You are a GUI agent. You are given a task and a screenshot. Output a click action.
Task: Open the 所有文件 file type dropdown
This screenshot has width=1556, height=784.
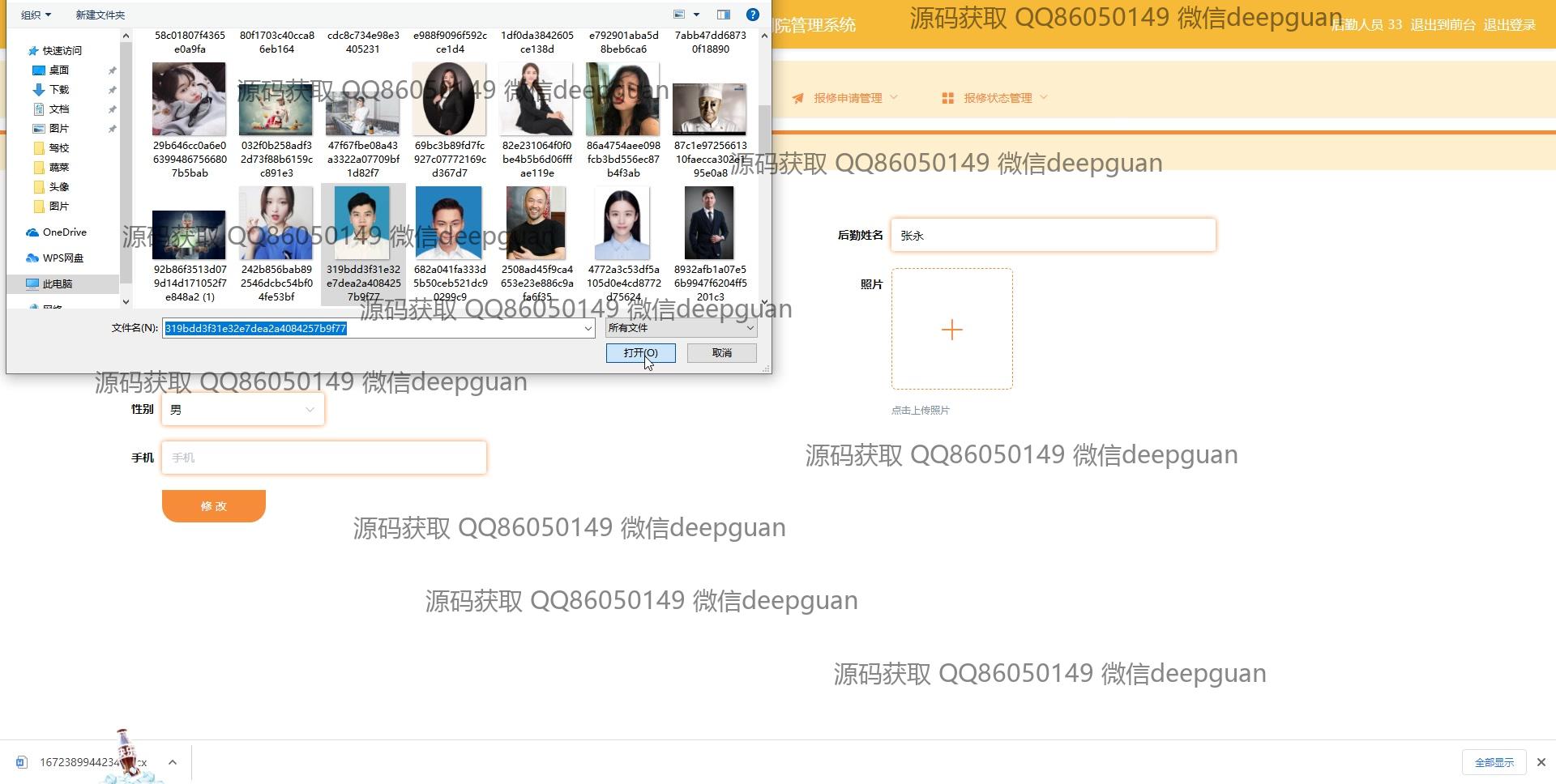click(682, 328)
